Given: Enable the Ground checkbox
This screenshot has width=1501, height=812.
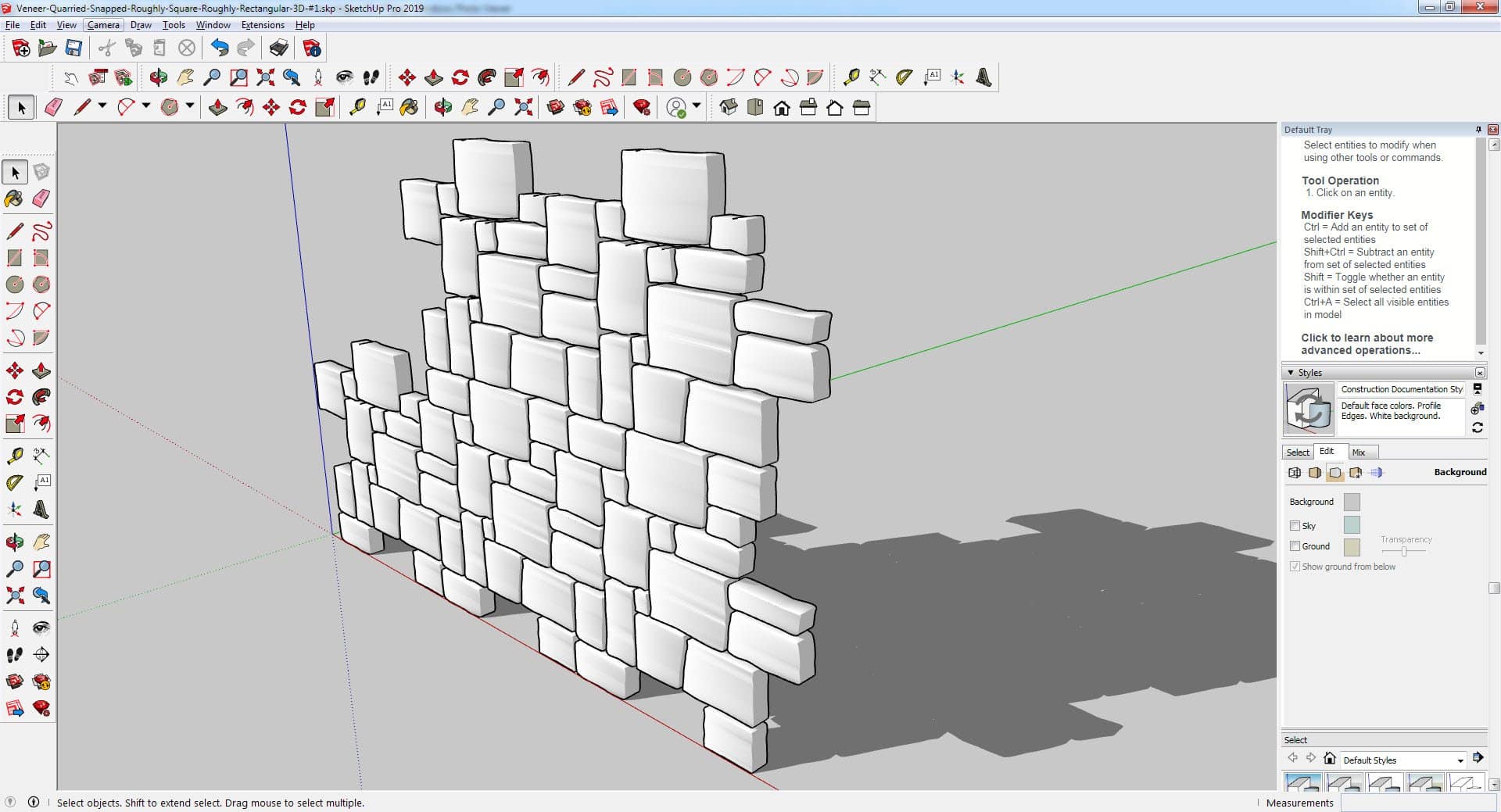Looking at the screenshot, I should coord(1295,546).
